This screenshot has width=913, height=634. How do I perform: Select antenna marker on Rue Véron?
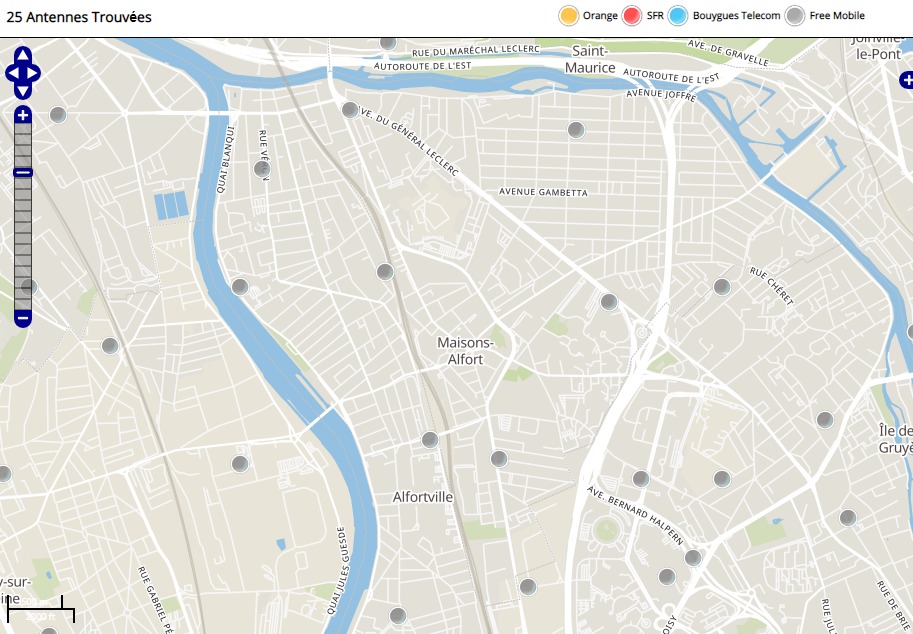click(x=262, y=169)
